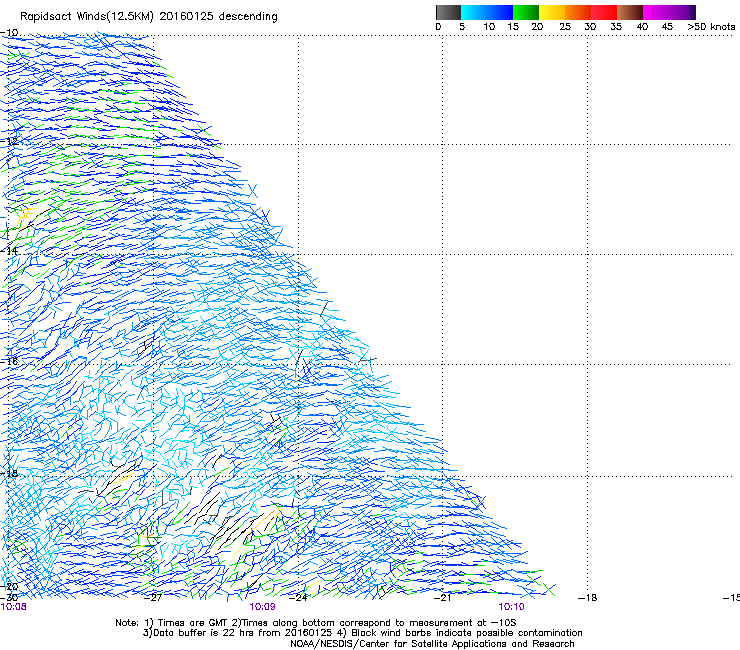Click the "-10" latitude label on left axis
This screenshot has width=740, height=650.
click(x=9, y=33)
